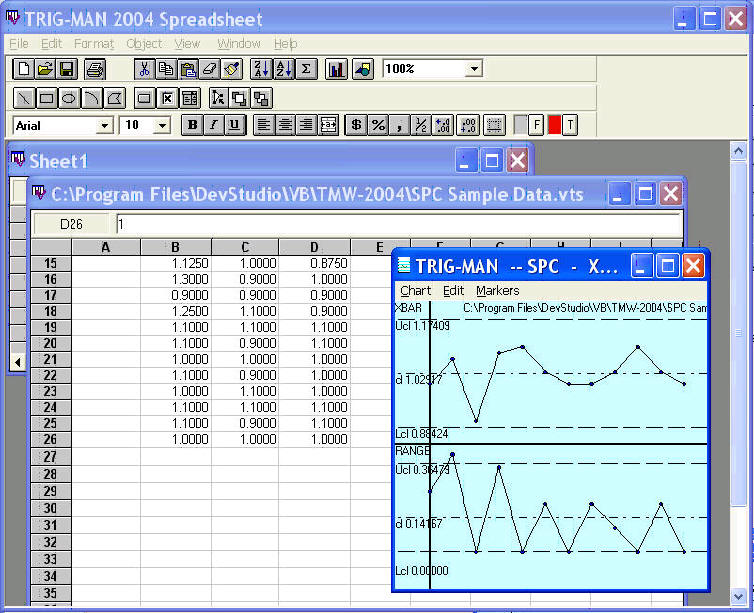Select row 20 header
The width and height of the screenshot is (754, 613).
[x=51, y=343]
